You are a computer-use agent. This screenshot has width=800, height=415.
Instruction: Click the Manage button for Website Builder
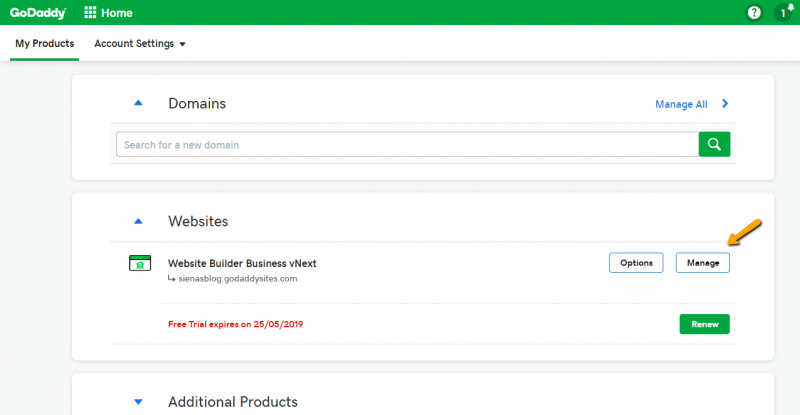coord(702,263)
